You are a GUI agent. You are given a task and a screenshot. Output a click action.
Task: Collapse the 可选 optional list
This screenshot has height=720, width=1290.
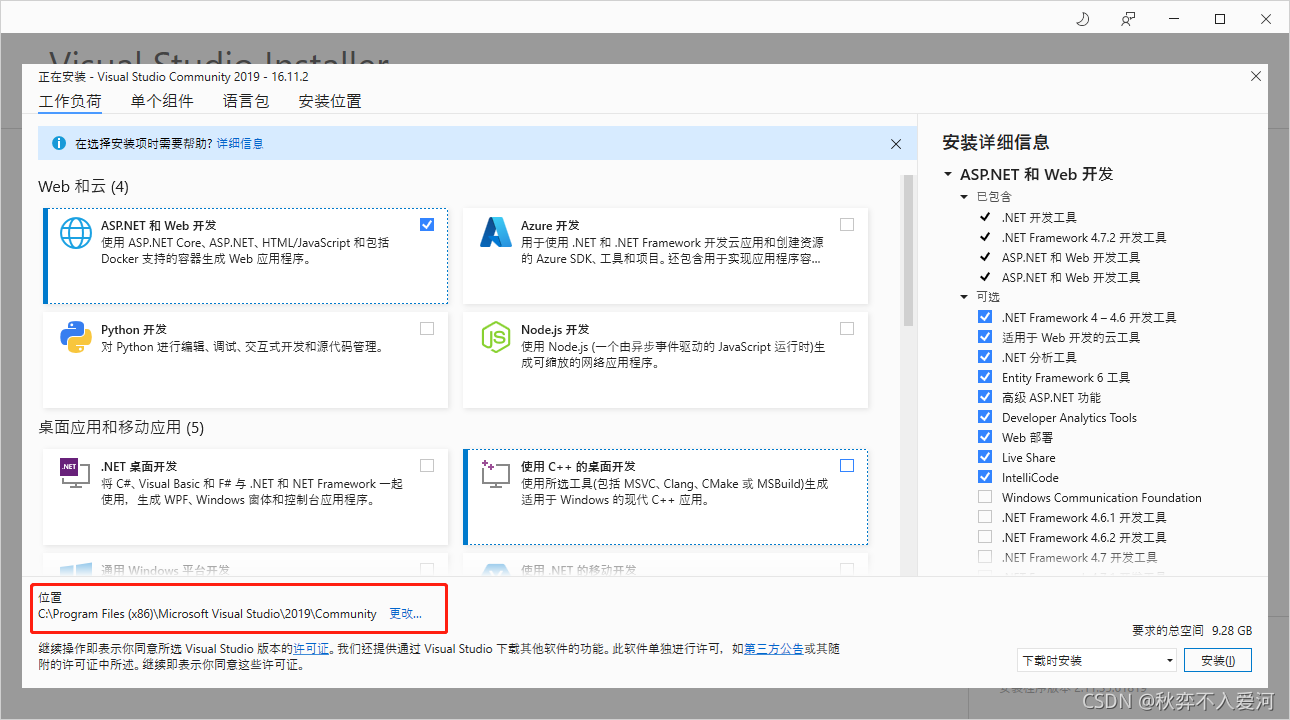[964, 297]
